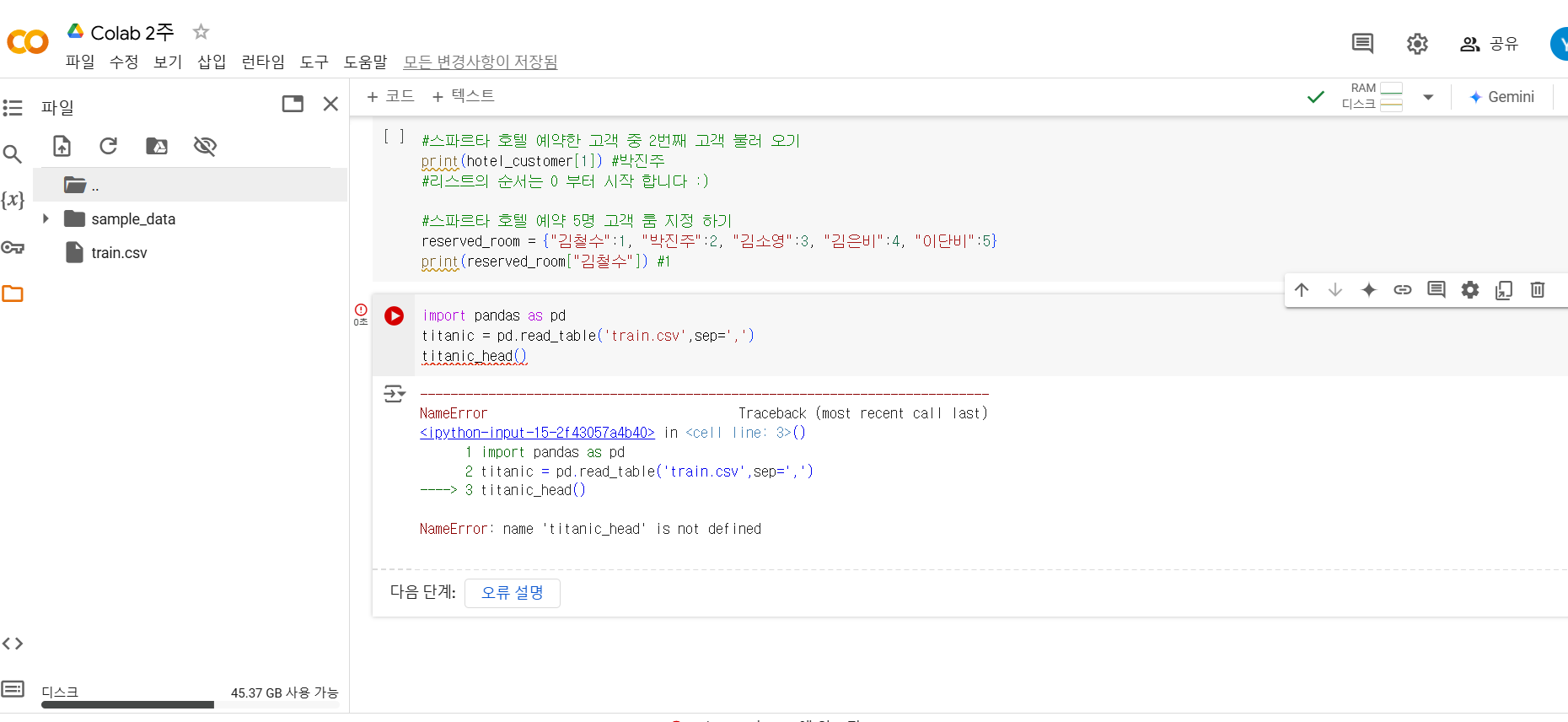Click into the pandas code editor line titanic_head()

pyautogui.click(x=475, y=356)
